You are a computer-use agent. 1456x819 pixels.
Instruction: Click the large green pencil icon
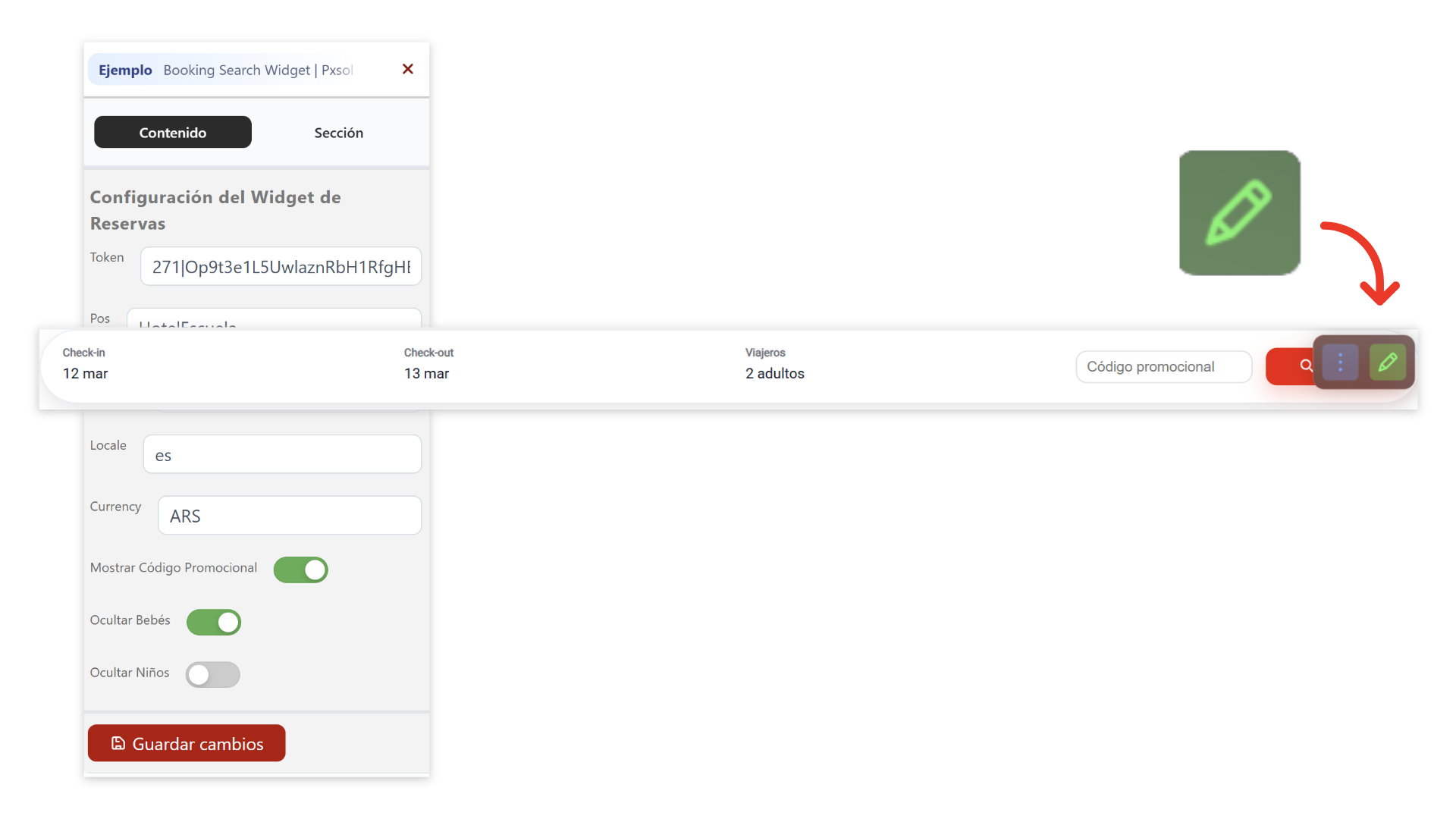click(1239, 213)
